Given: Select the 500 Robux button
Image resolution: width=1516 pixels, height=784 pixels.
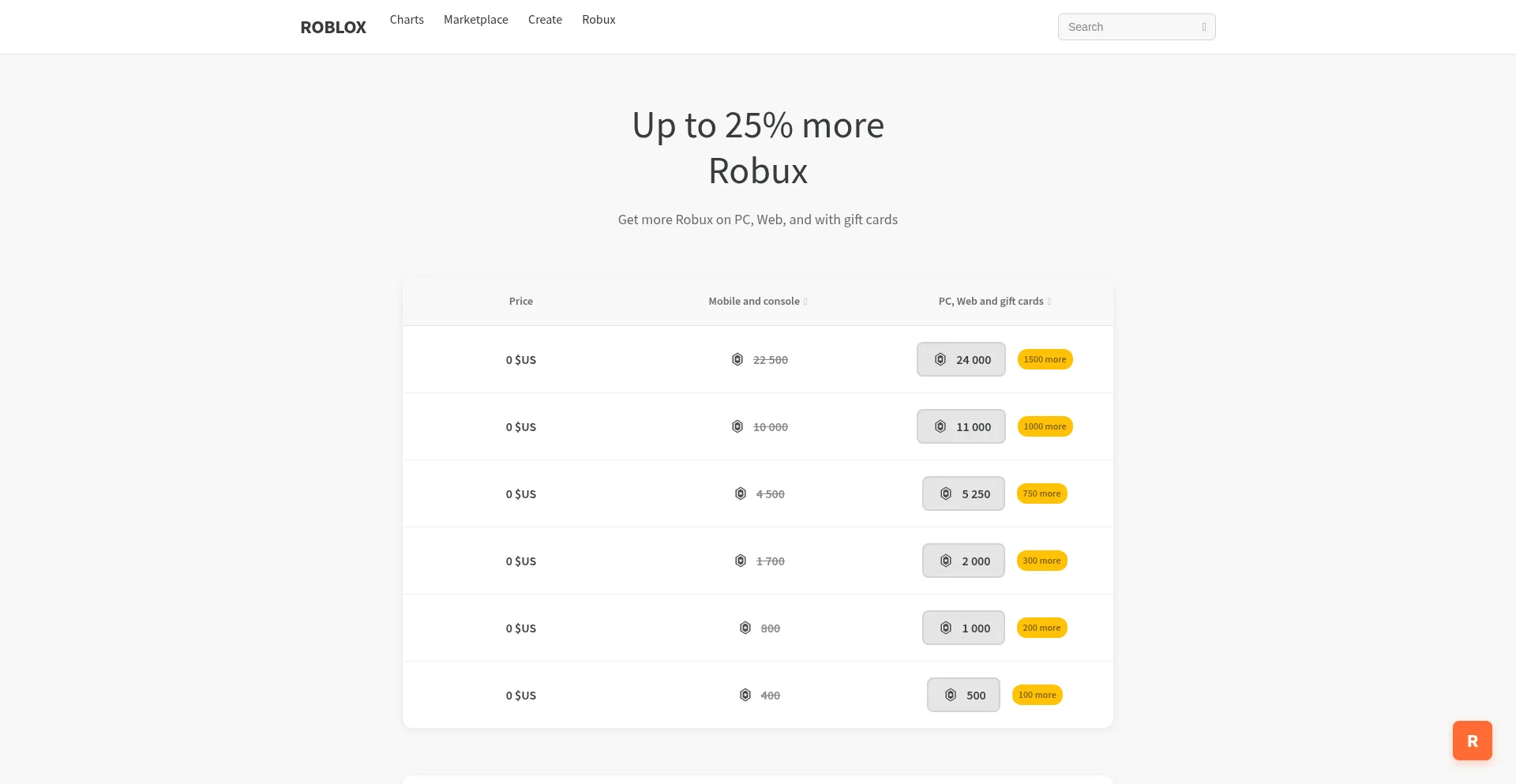Looking at the screenshot, I should (963, 695).
